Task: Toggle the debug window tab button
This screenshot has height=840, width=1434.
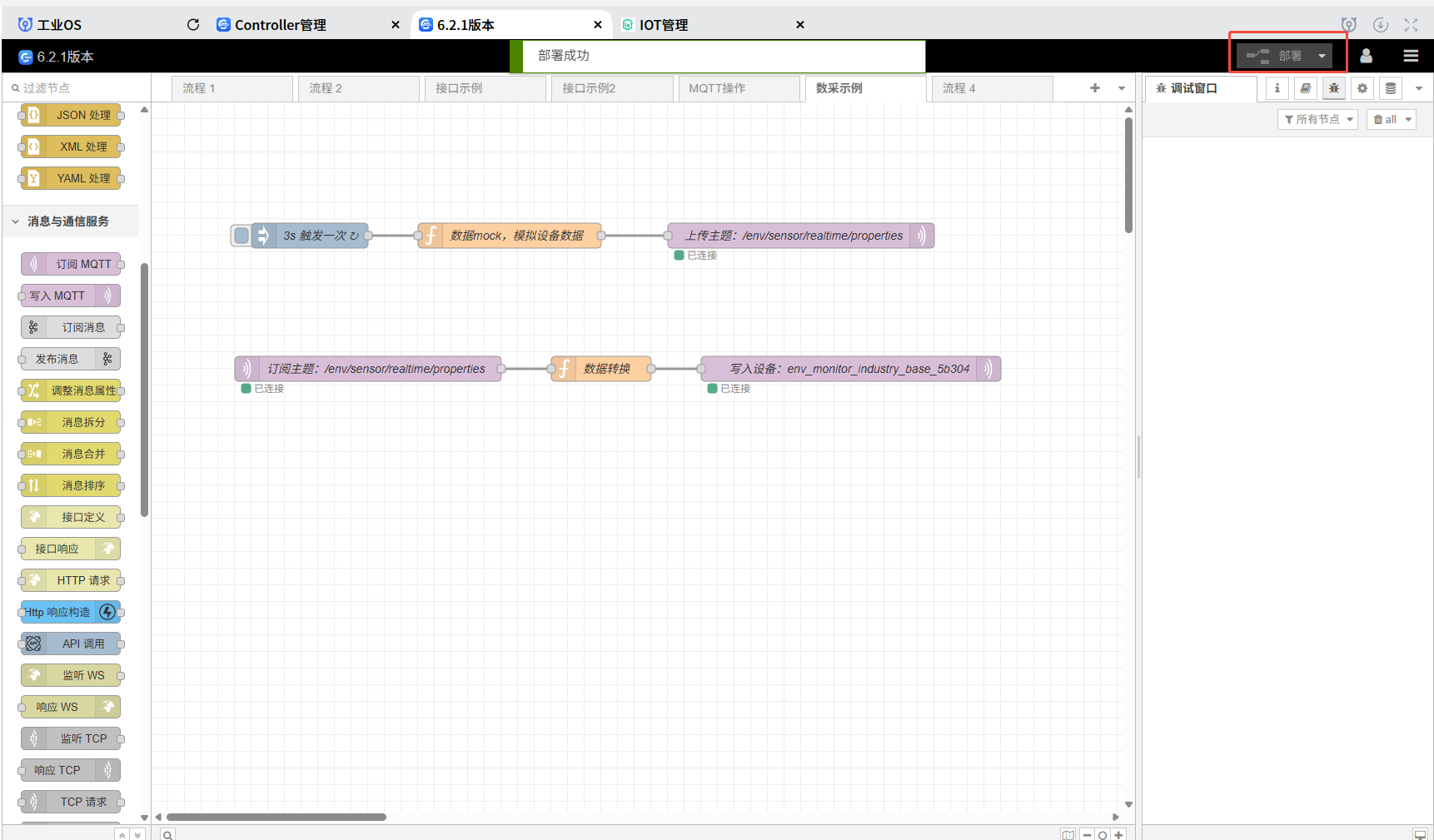Action: point(1334,88)
